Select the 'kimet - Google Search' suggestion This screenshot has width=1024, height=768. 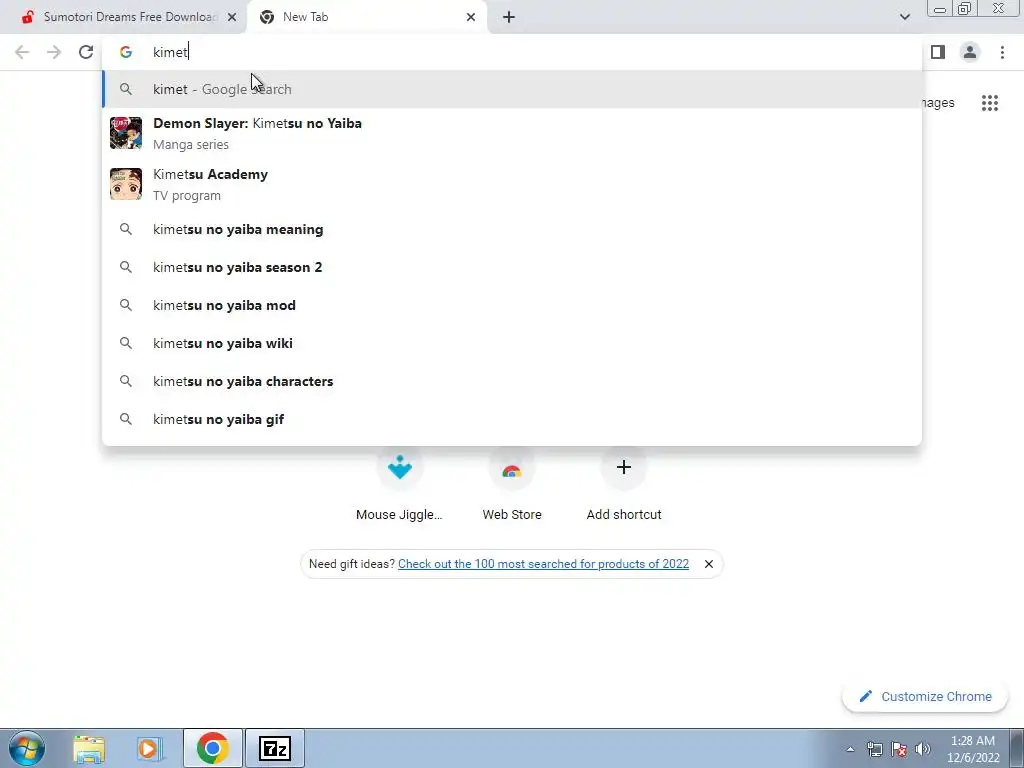pyautogui.click(x=512, y=89)
